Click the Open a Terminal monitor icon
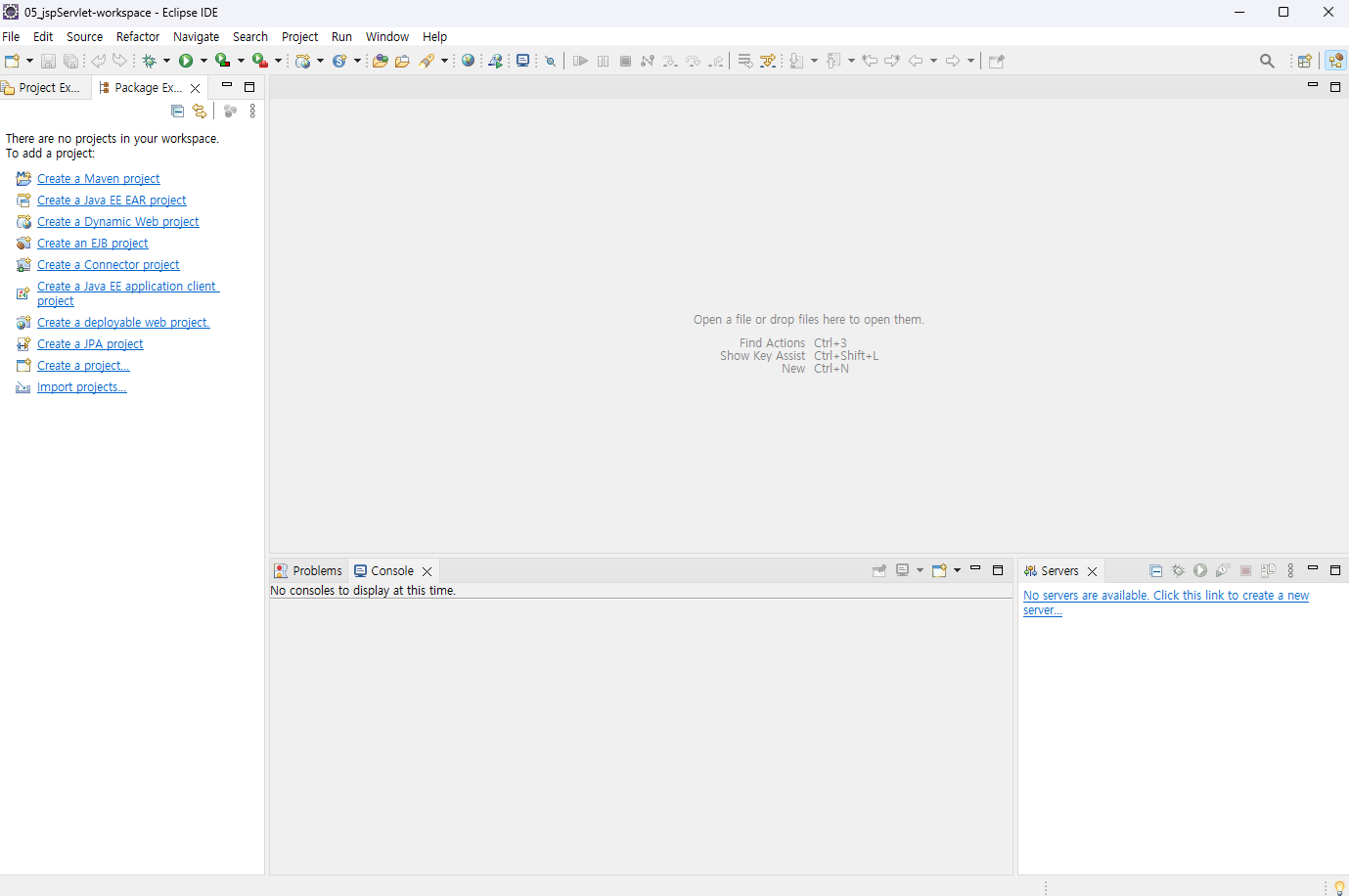1349x896 pixels. [523, 61]
